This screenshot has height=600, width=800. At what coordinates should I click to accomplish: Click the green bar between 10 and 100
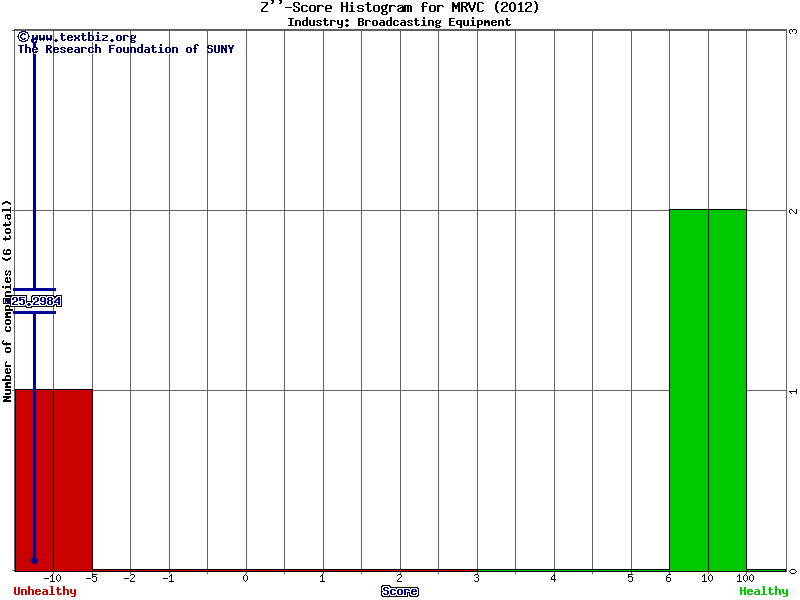[x=728, y=390]
